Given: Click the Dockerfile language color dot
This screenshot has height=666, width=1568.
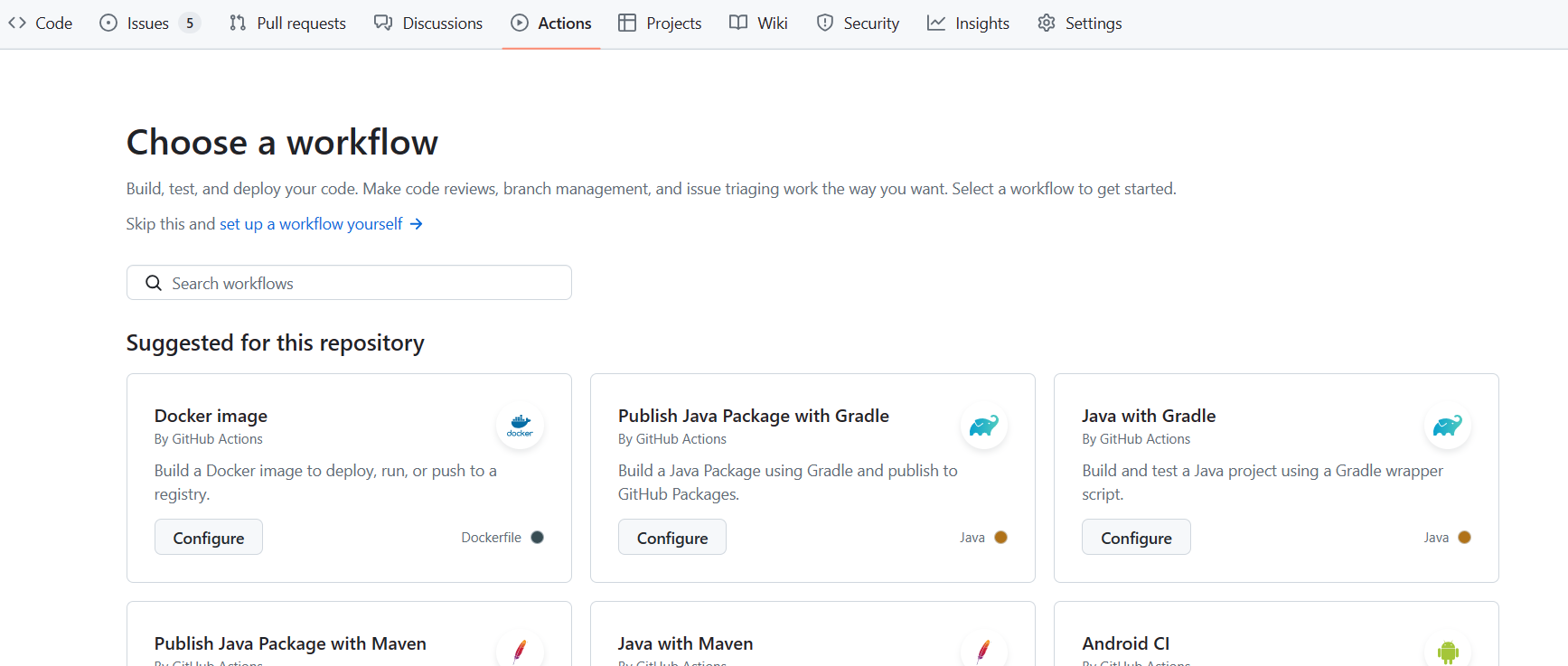Looking at the screenshot, I should pos(537,538).
